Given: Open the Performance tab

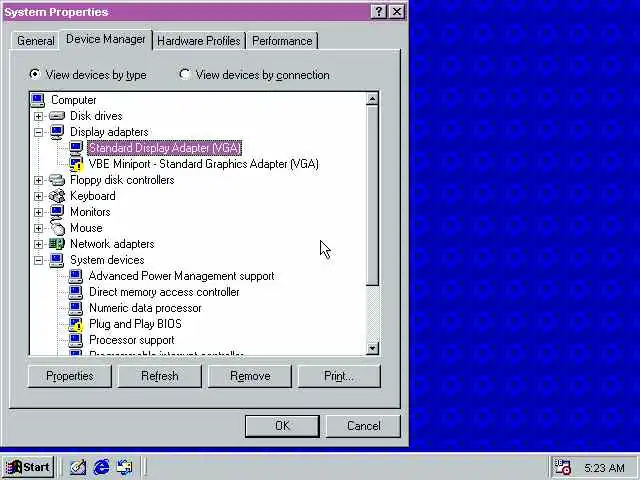Looking at the screenshot, I should 282,41.
